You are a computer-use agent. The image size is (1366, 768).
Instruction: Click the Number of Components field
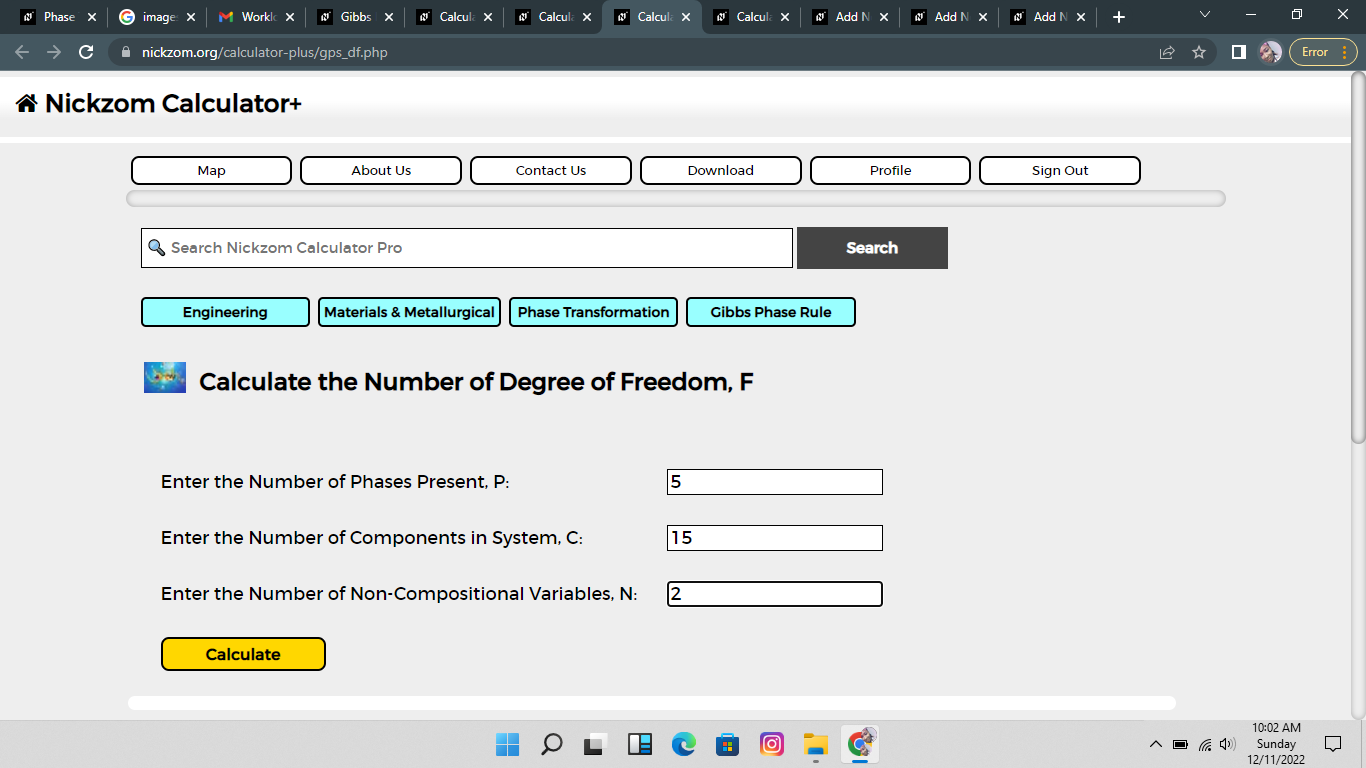(x=775, y=538)
